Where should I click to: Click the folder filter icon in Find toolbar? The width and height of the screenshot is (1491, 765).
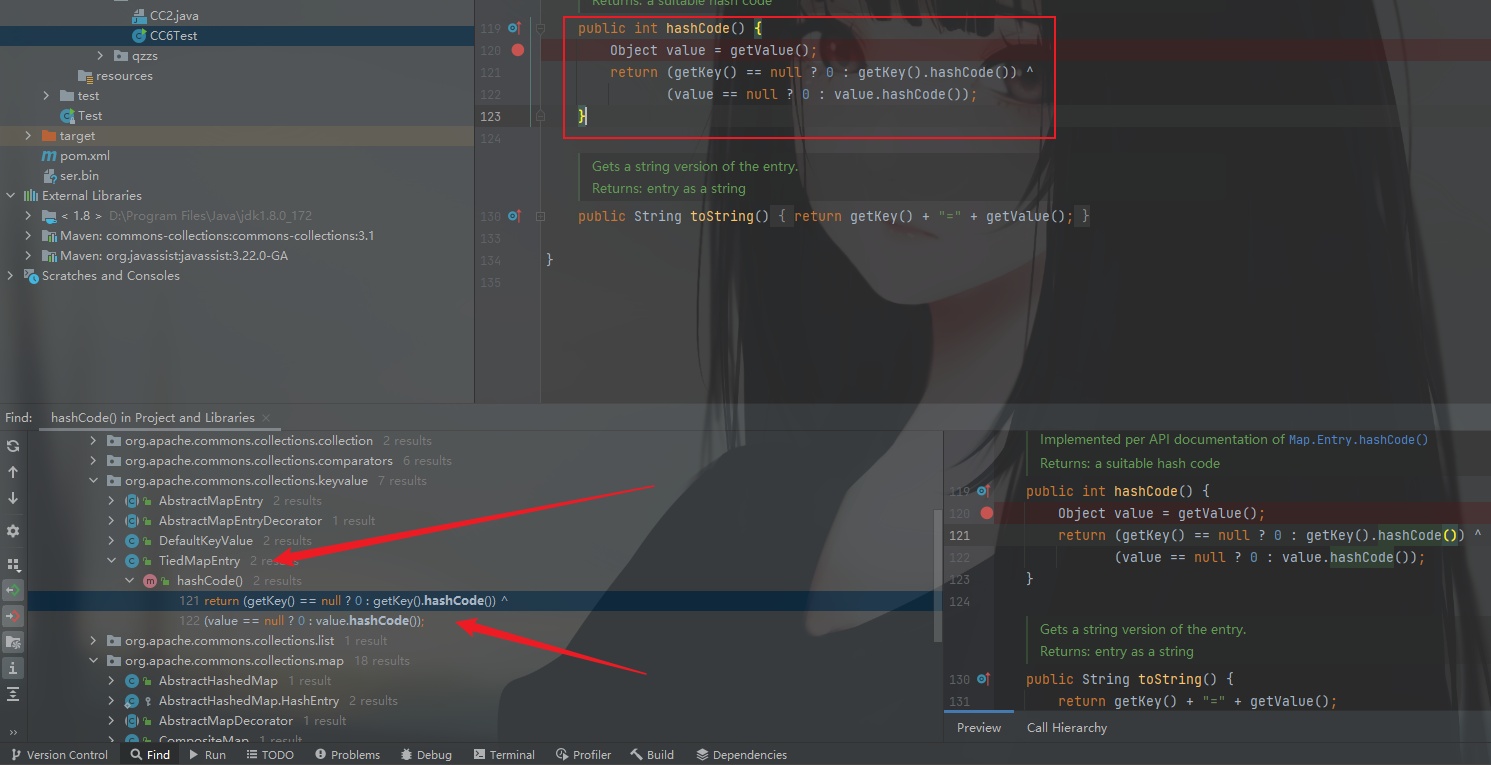click(x=13, y=641)
